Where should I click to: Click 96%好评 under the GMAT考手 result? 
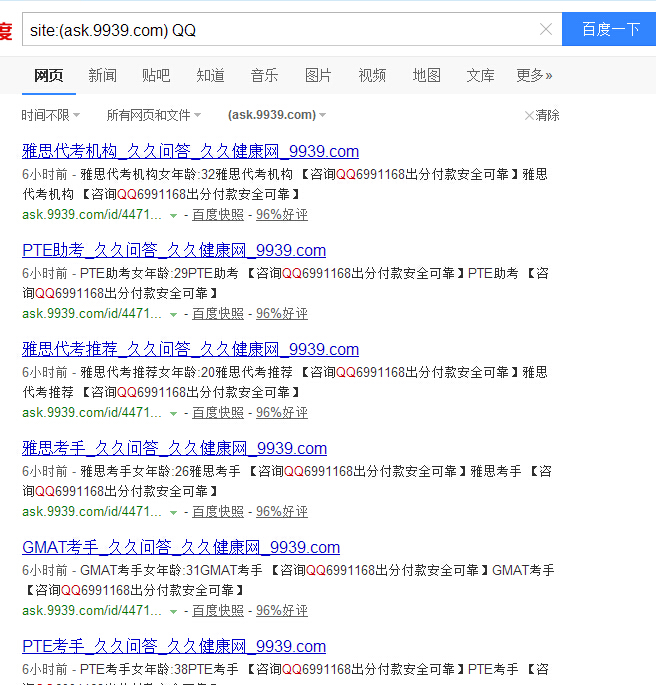pos(282,610)
